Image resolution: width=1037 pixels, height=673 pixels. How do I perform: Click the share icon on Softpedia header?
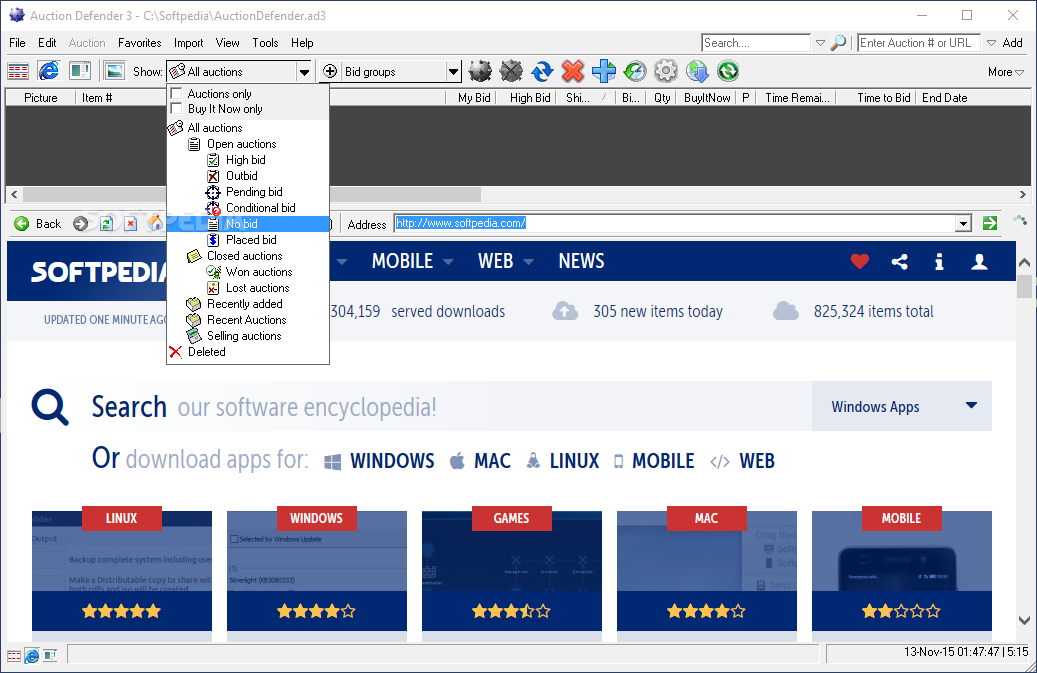tap(899, 262)
